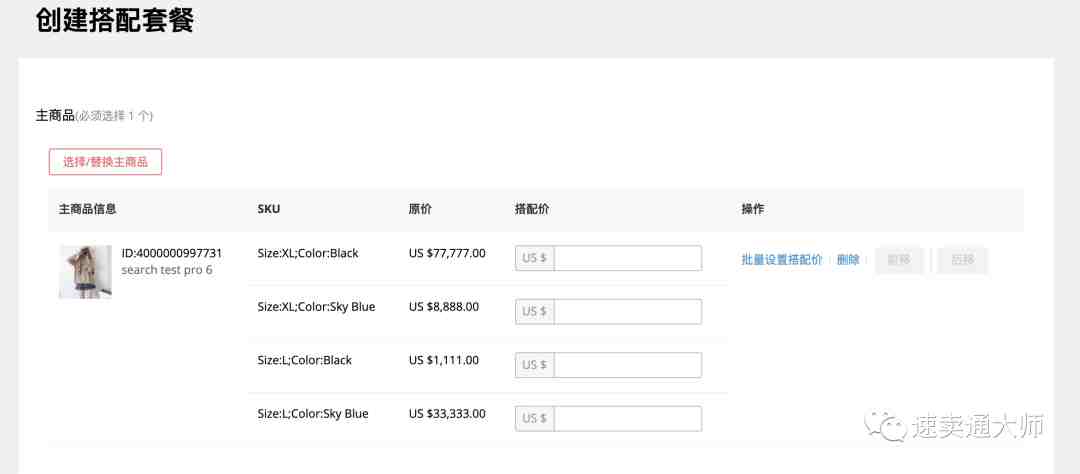Screen dimensions: 1080x474
Task: Click the 选择/替换主商品 button
Action: 105,162
